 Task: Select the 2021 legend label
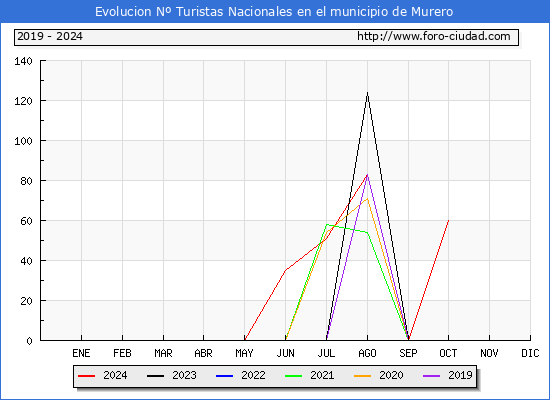tap(322, 375)
